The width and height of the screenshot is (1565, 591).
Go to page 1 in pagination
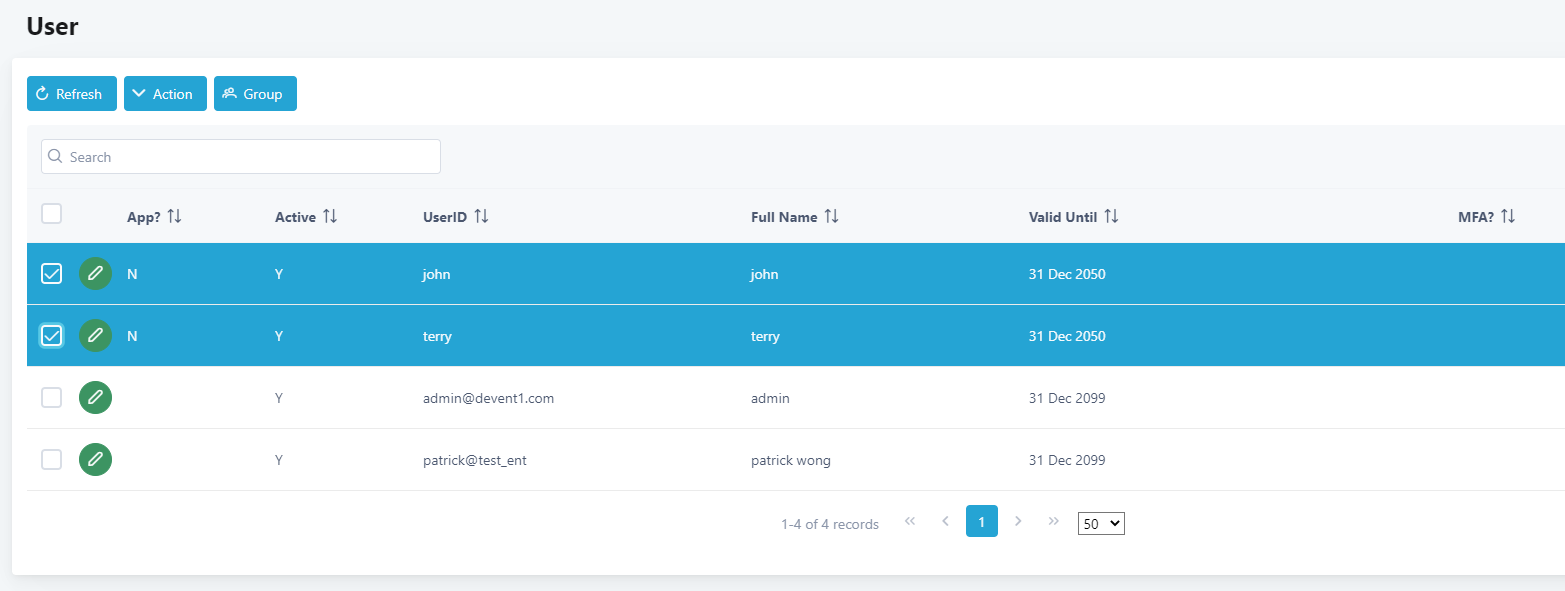click(981, 522)
